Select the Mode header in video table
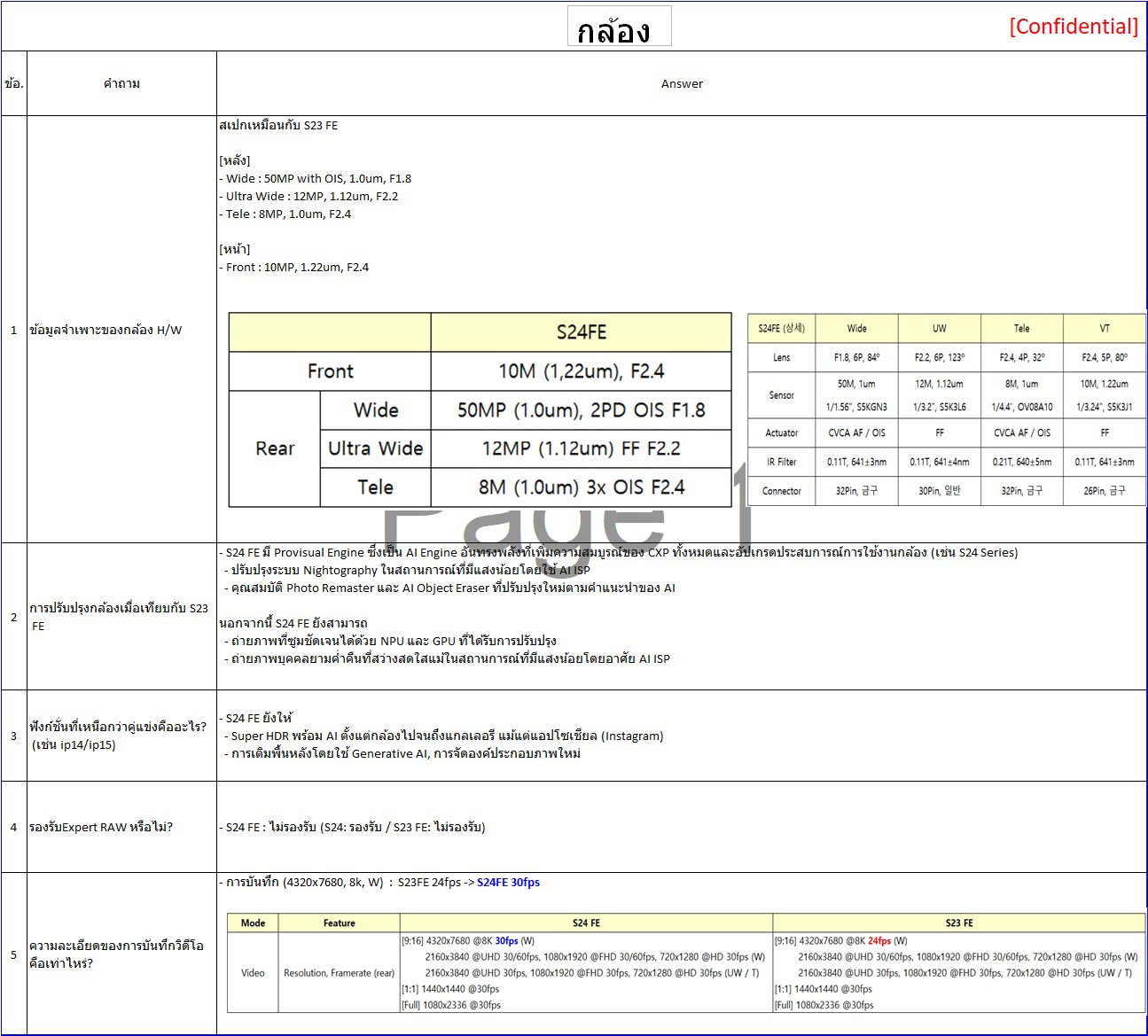The height and width of the screenshot is (1036, 1148). pyautogui.click(x=253, y=923)
